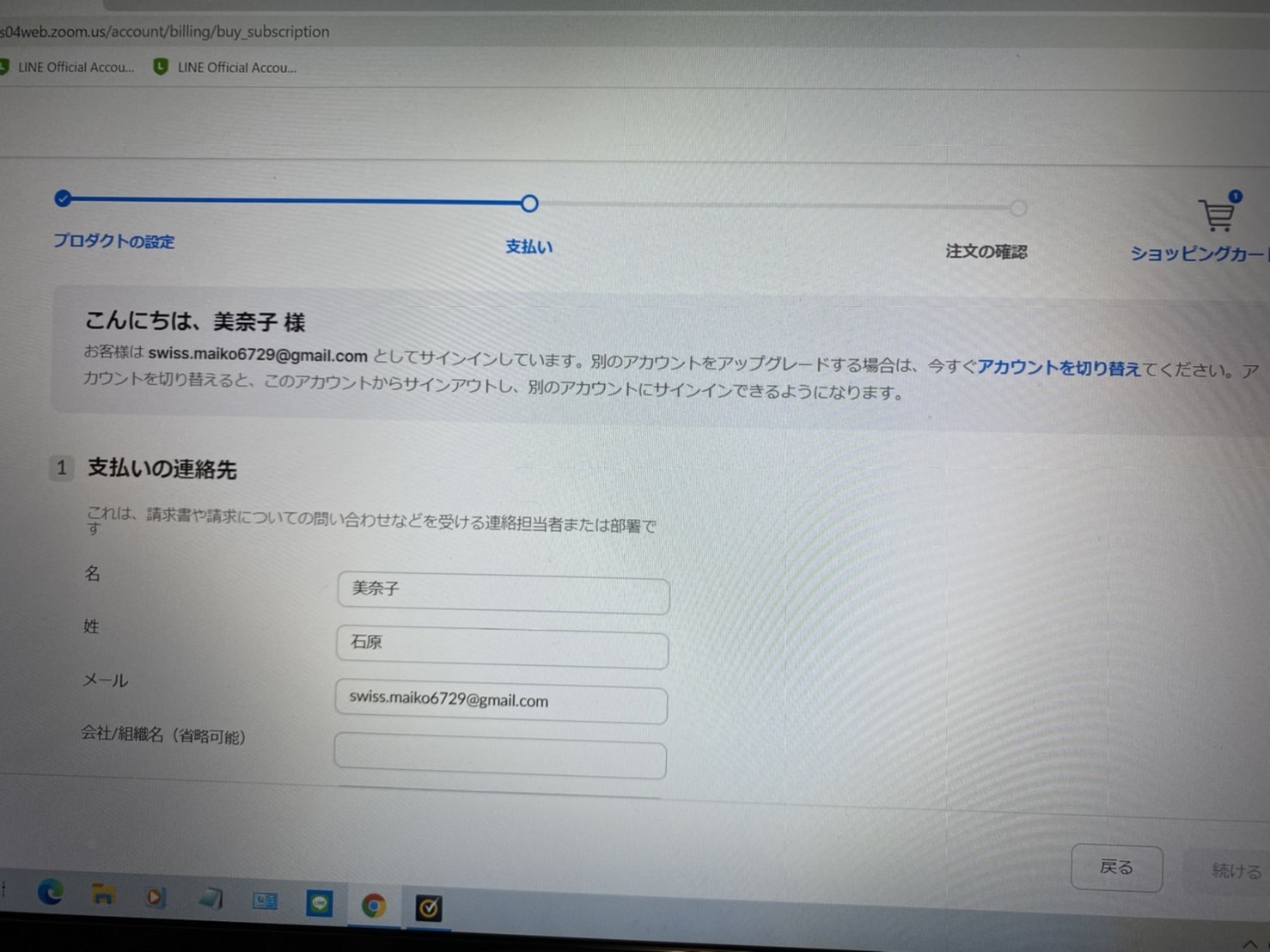Image resolution: width=1270 pixels, height=952 pixels.
Task: Open the contact card app in taskbar
Action: pos(265,901)
